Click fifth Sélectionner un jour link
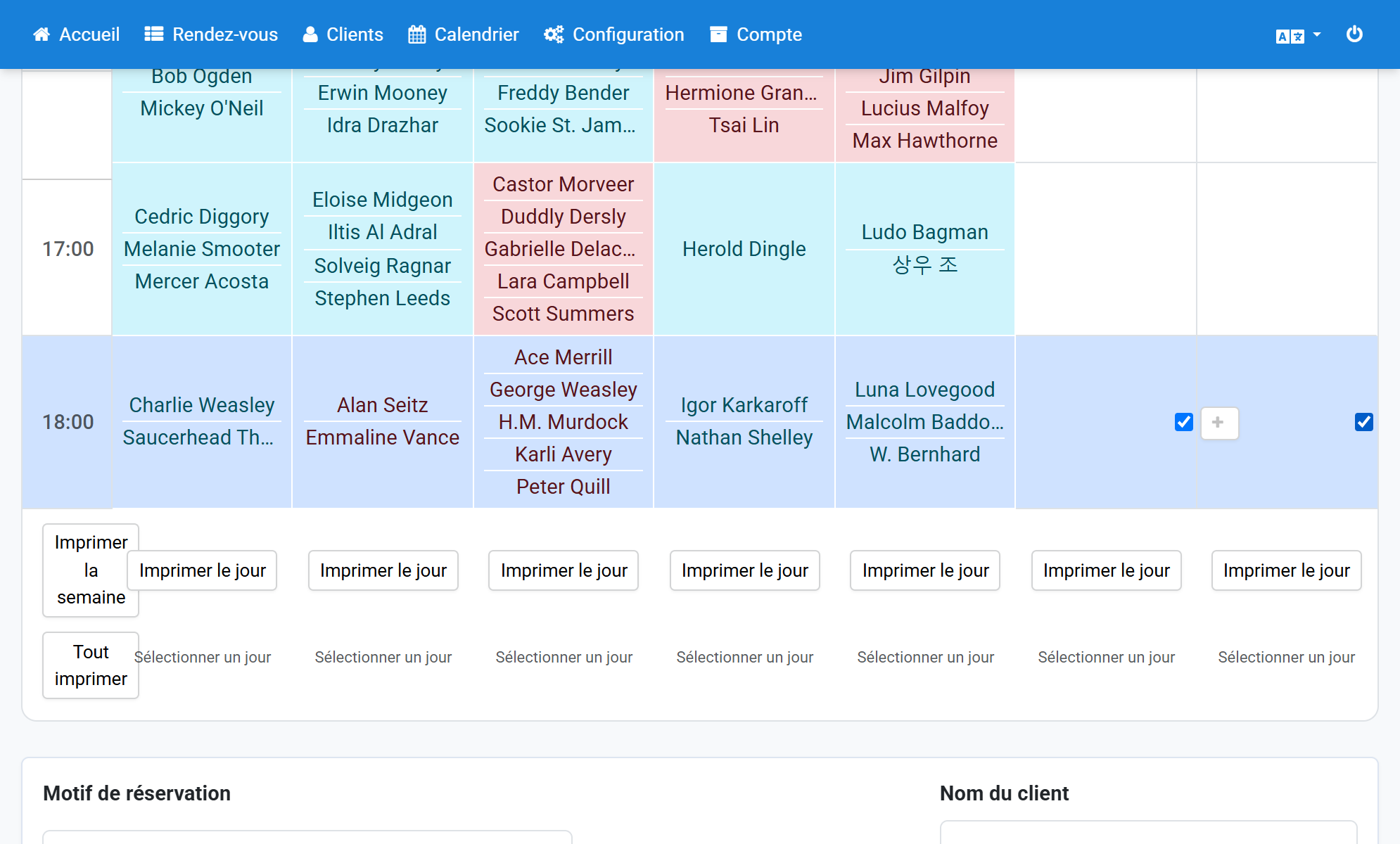Screen dimensions: 1400x844 (x=926, y=657)
